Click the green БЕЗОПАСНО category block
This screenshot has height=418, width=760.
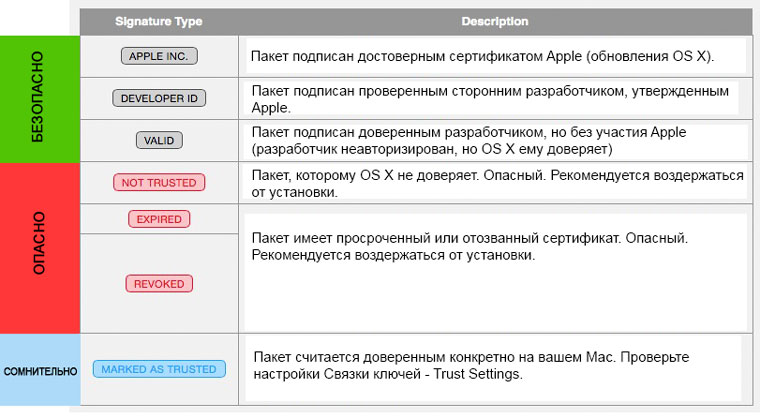pos(40,96)
